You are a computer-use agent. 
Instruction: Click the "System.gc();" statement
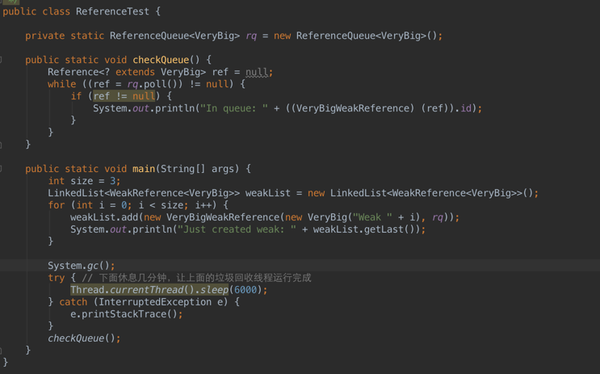coord(81,266)
